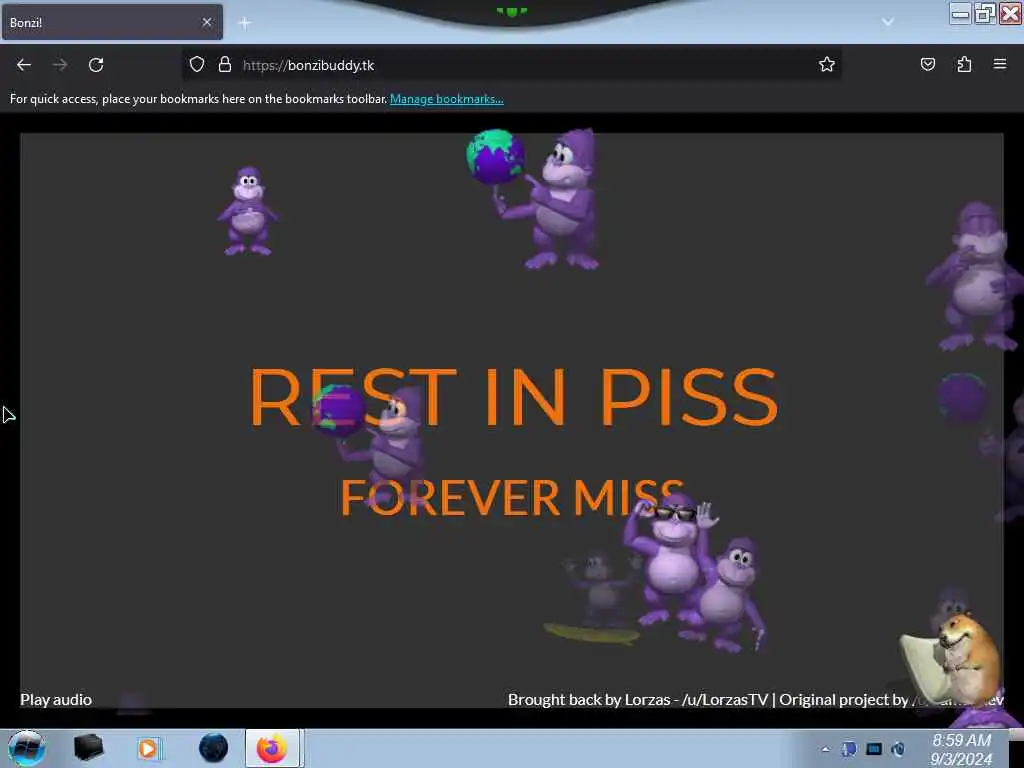Click the small Bonzi gorilla with crossed arms
This screenshot has height=768, width=1024.
[x=248, y=211]
